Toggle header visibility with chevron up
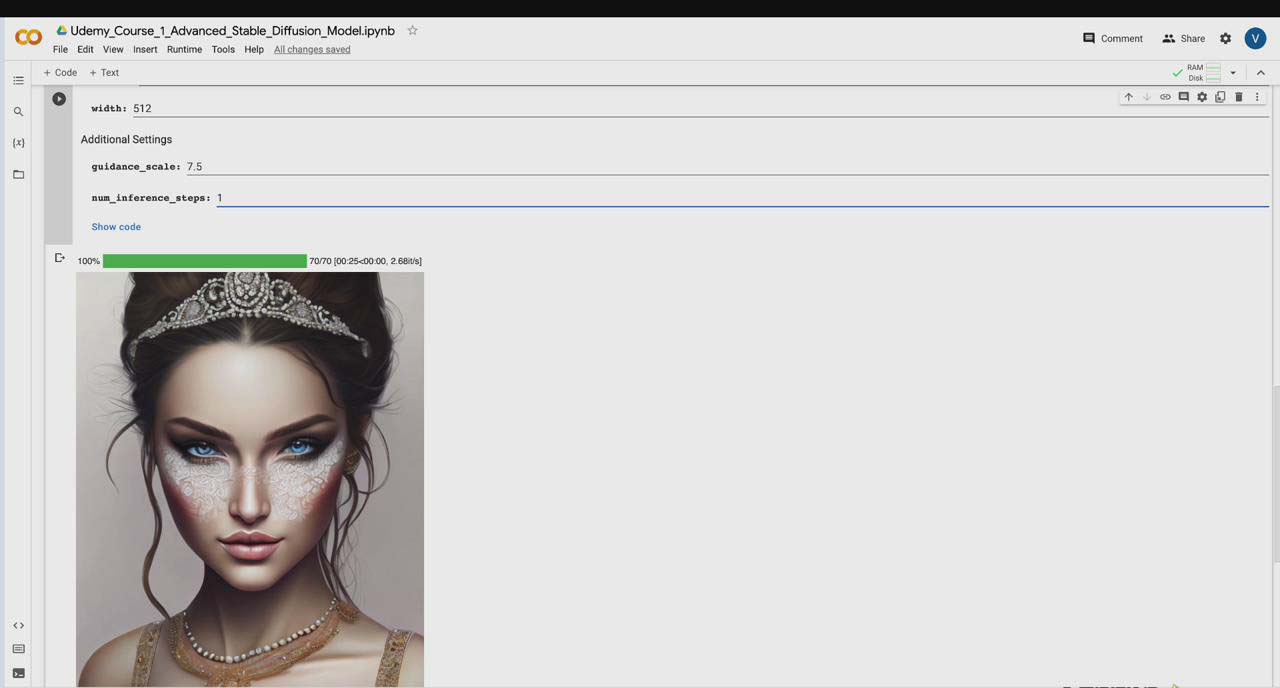Image resolution: width=1280 pixels, height=688 pixels. (x=1260, y=73)
